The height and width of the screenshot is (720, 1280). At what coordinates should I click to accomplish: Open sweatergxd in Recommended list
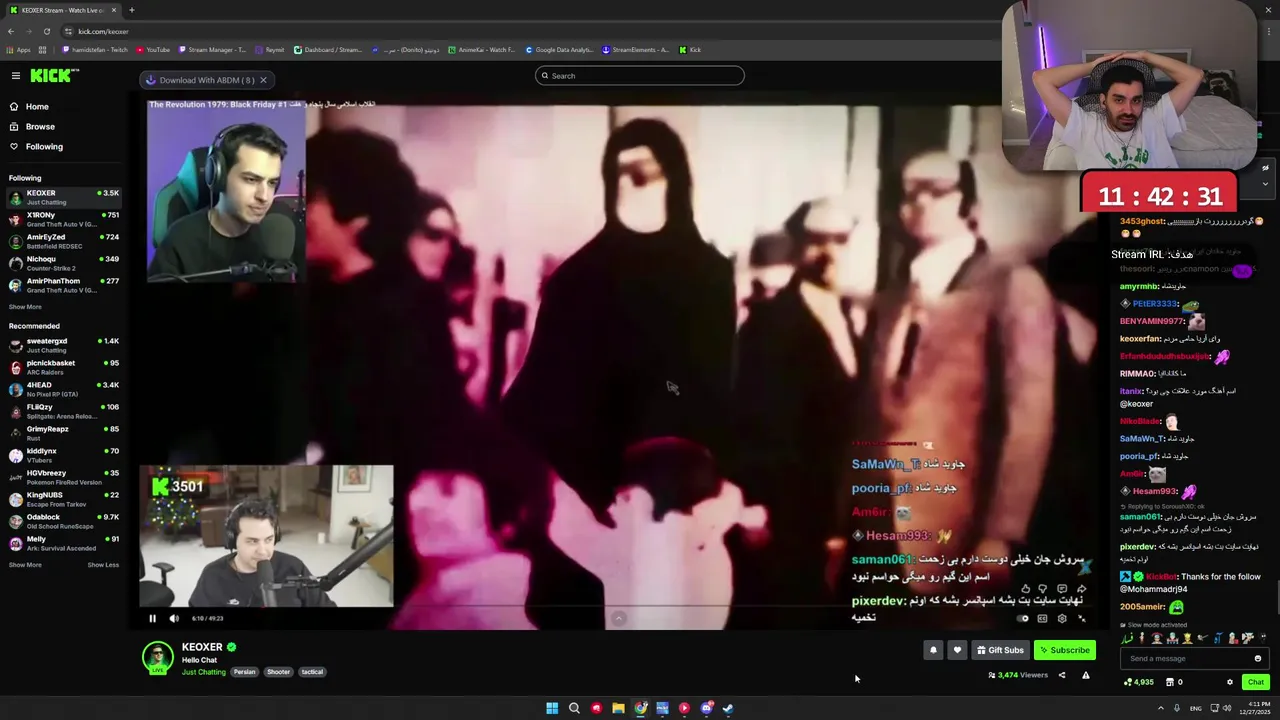(x=64, y=345)
